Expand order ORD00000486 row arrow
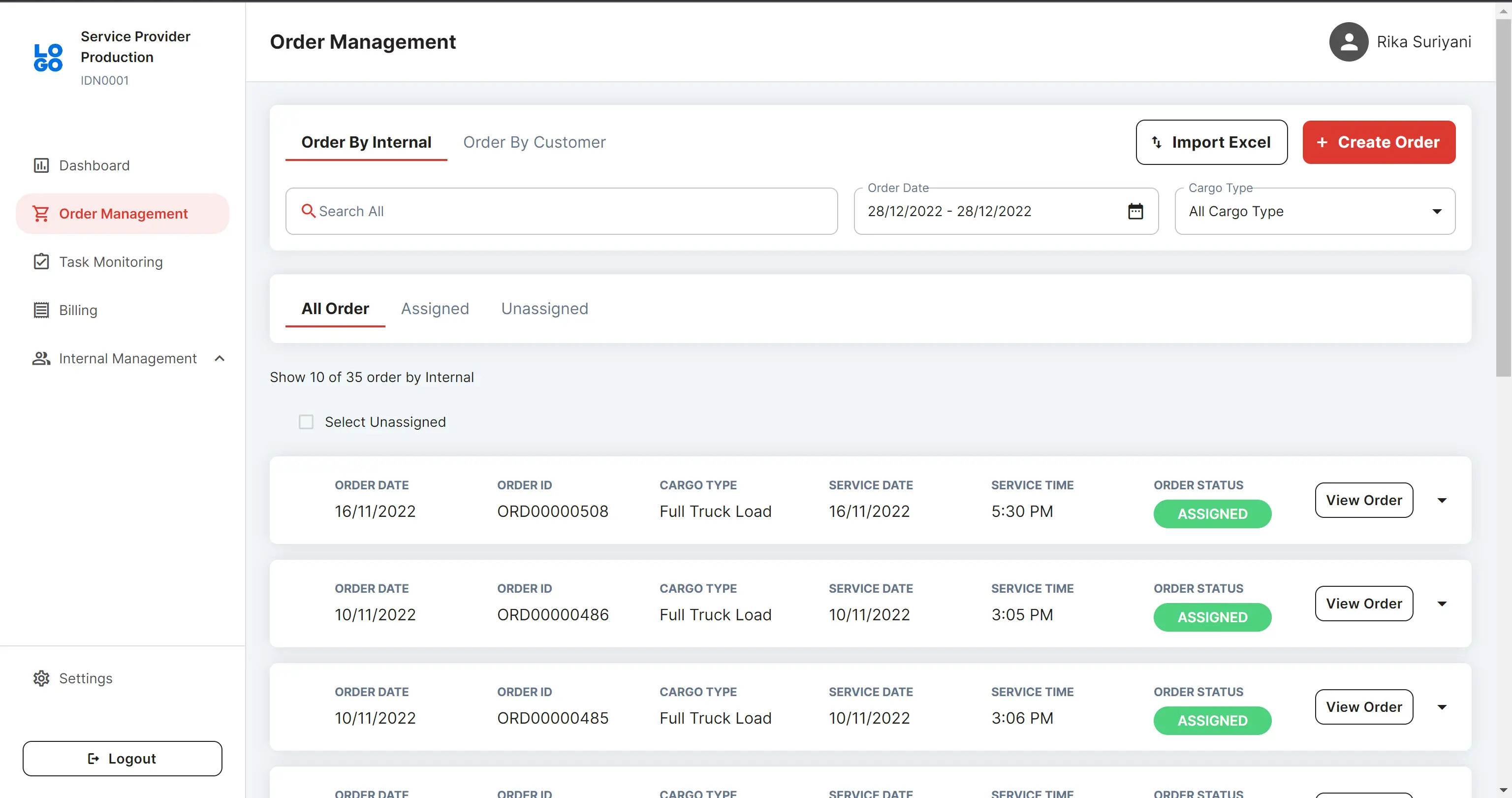Image resolution: width=1512 pixels, height=798 pixels. [x=1442, y=604]
